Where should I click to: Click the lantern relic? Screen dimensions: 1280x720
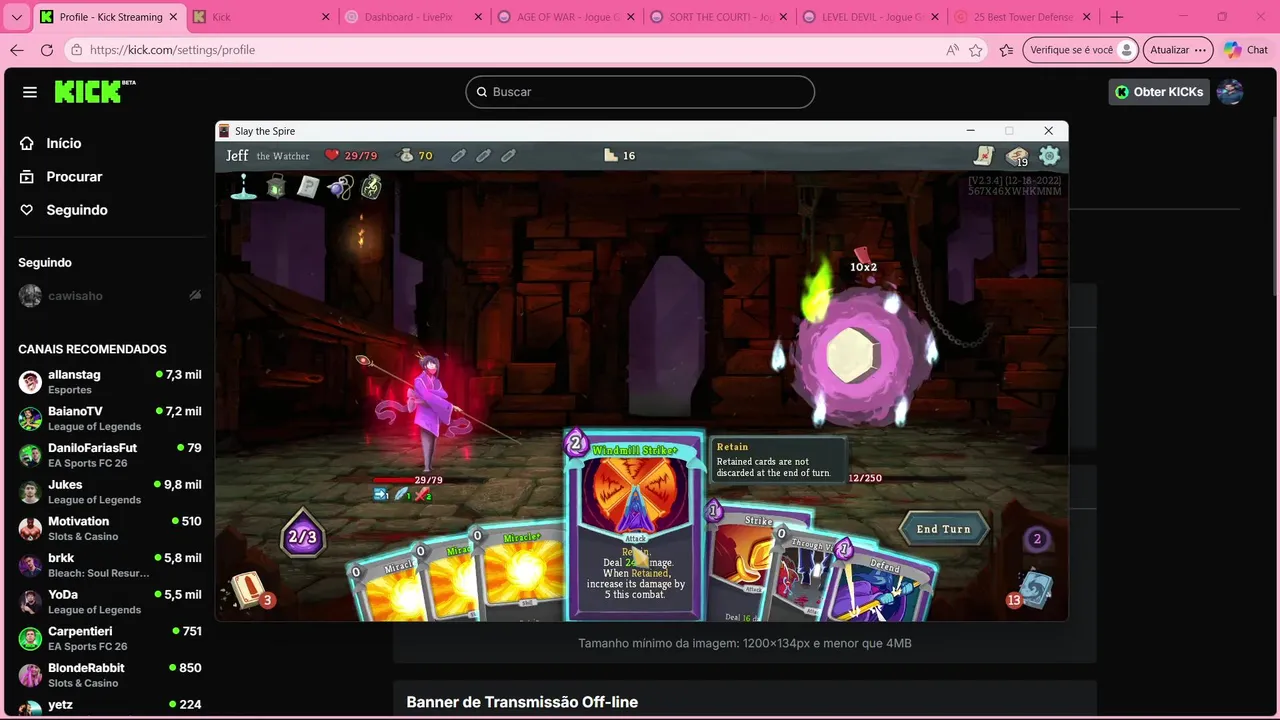pyautogui.click(x=276, y=186)
